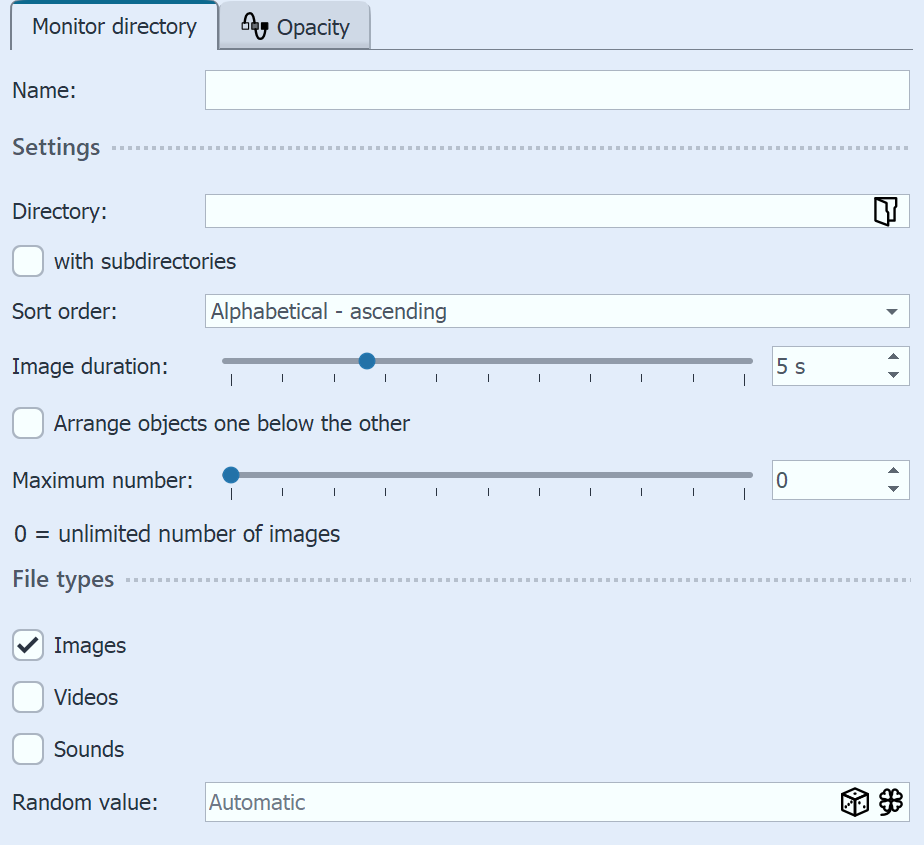Uncheck the Images file type
The width and height of the screenshot is (924, 845).
pos(27,645)
